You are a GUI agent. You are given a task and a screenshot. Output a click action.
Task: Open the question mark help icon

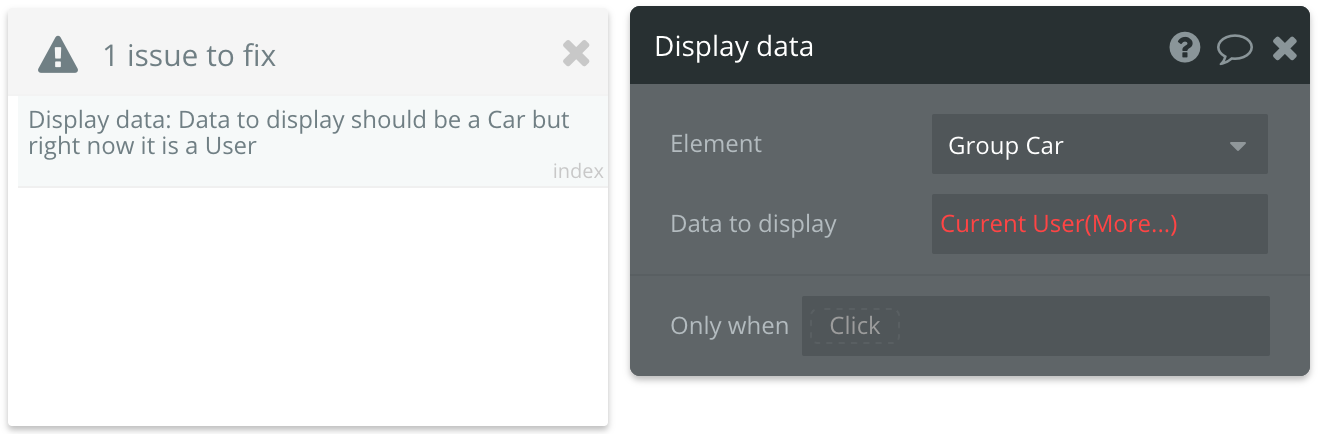pyautogui.click(x=1184, y=47)
